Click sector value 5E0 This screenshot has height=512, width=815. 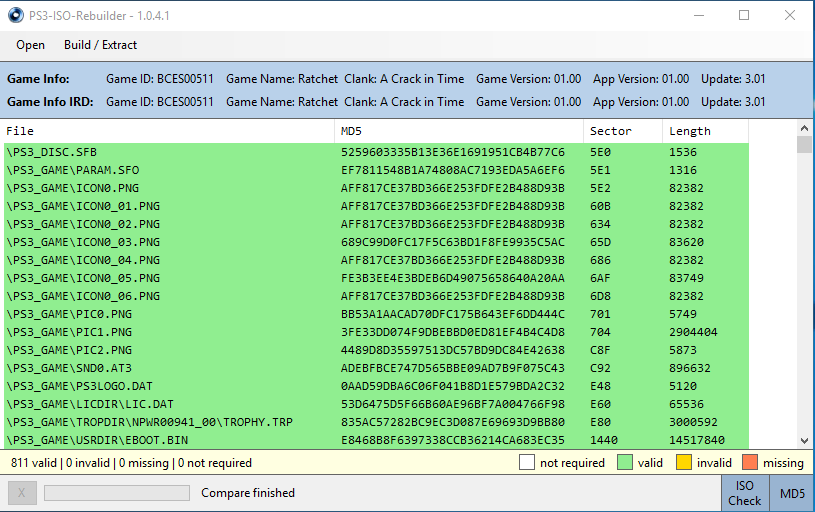pyautogui.click(x=600, y=152)
